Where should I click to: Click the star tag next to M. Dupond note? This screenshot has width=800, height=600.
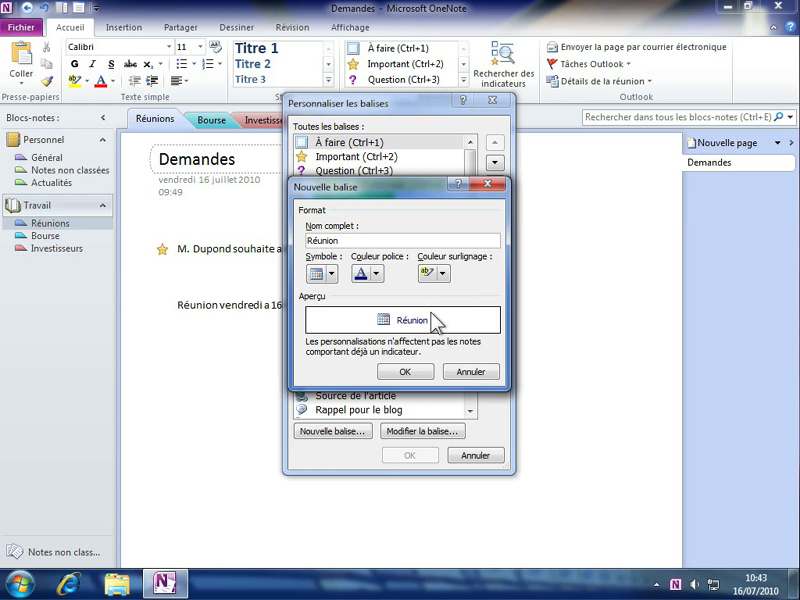(162, 249)
